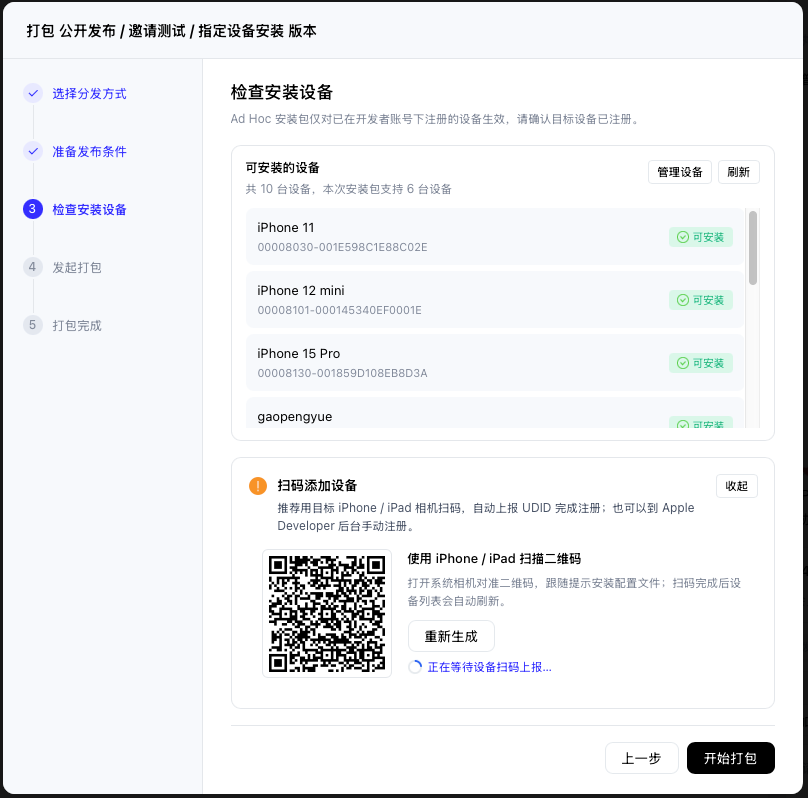The width and height of the screenshot is (808, 798).
Task: Click the step 3 circle icon
Action: pos(33,209)
